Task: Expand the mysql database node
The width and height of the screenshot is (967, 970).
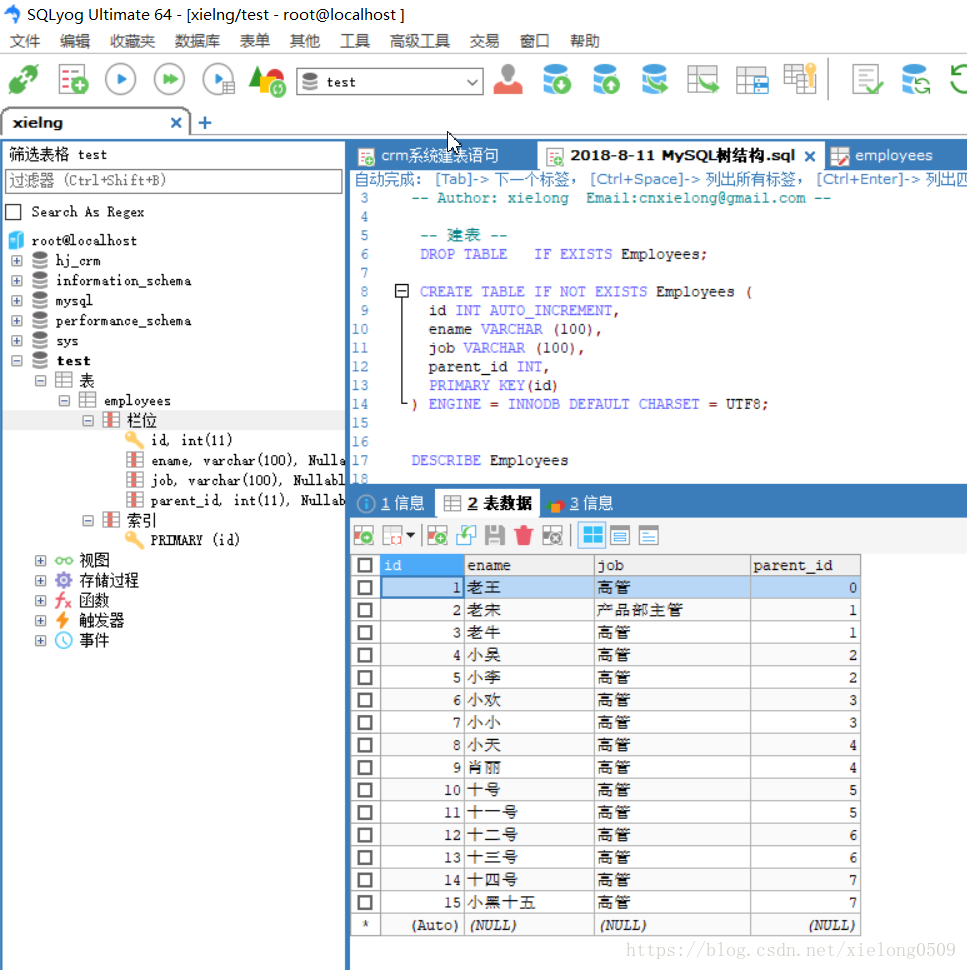Action: 17,301
